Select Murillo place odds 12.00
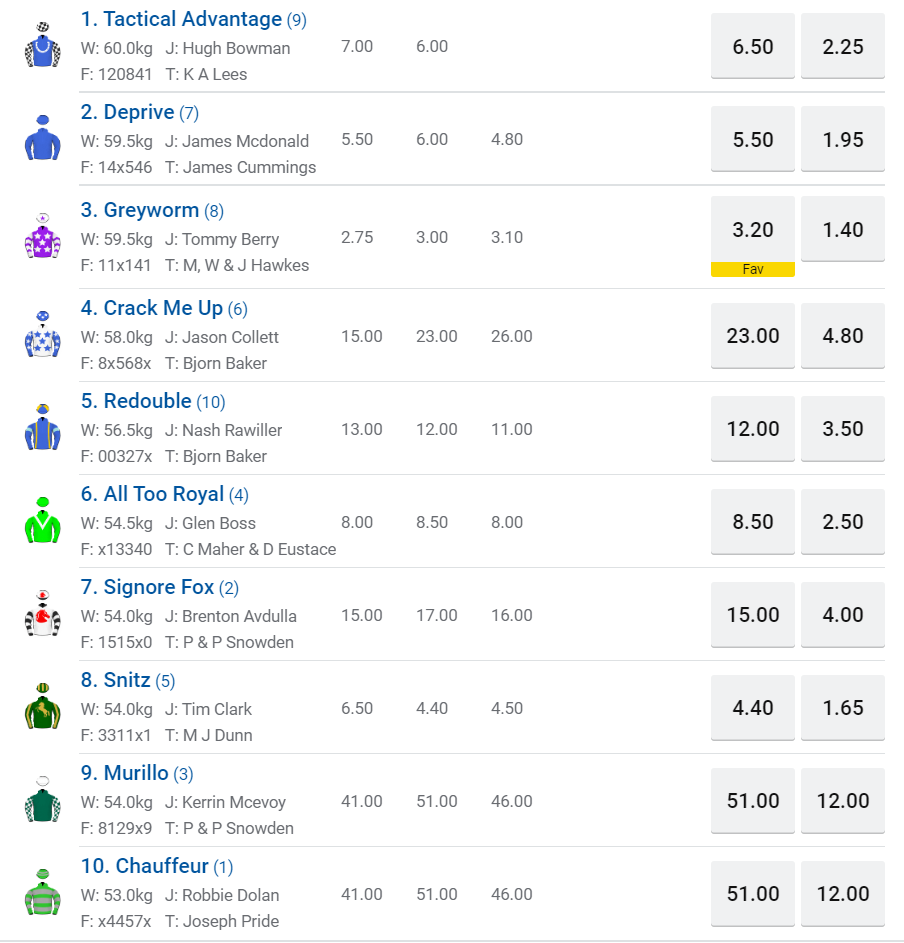 (842, 801)
